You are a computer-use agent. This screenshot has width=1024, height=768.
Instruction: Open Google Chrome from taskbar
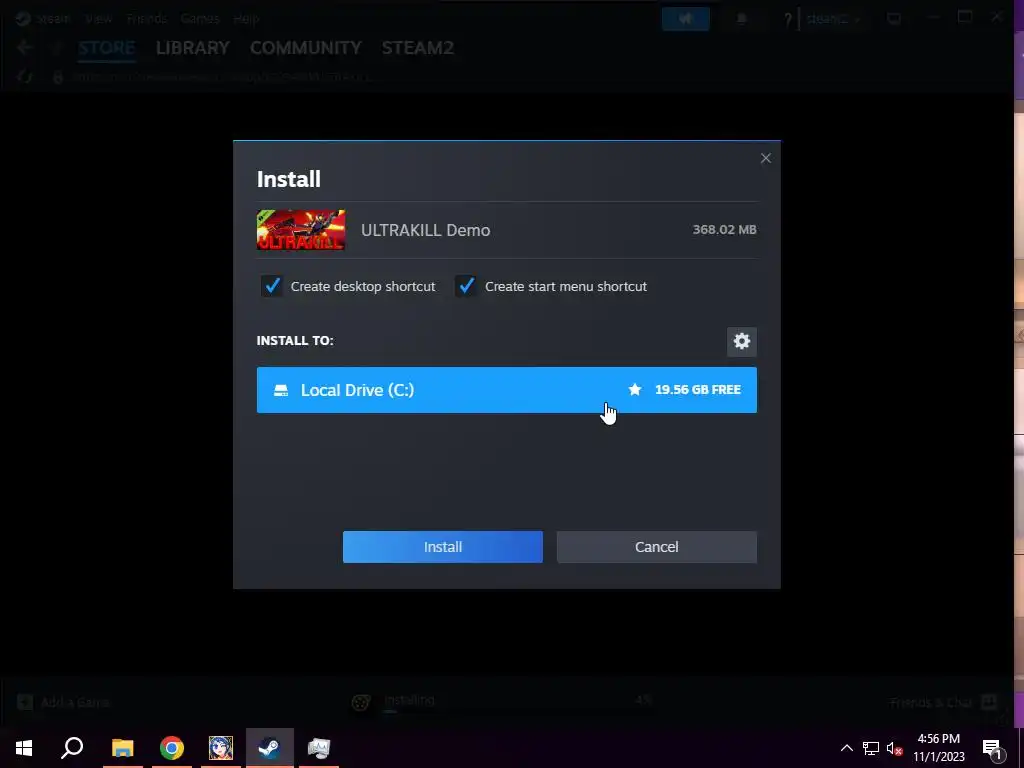coord(172,748)
